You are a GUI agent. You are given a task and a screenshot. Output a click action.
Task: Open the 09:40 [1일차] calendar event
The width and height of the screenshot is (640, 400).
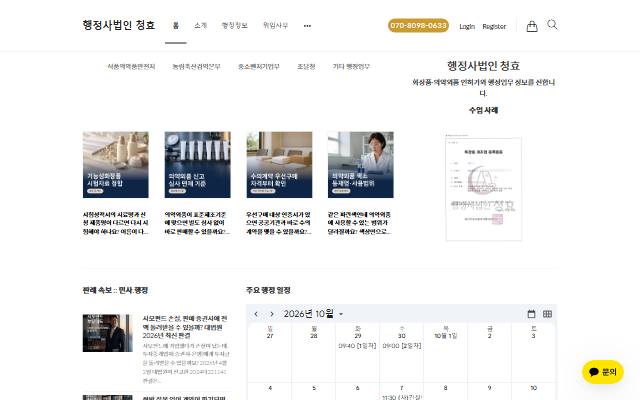pos(357,346)
